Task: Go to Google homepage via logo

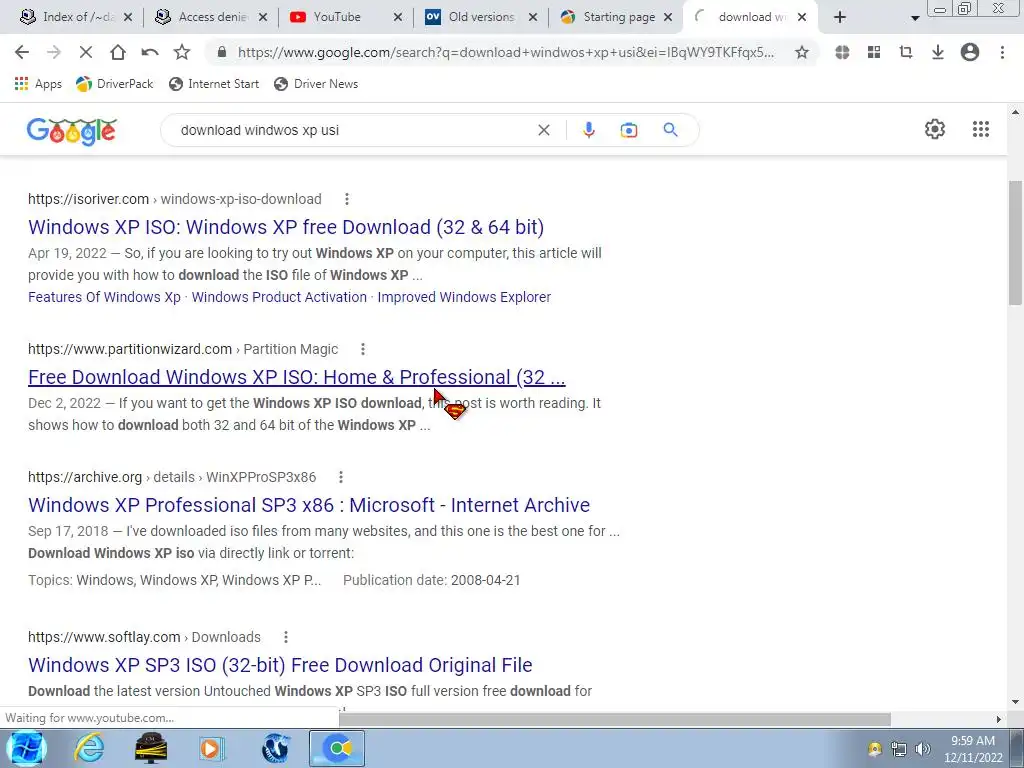Action: coord(72,131)
